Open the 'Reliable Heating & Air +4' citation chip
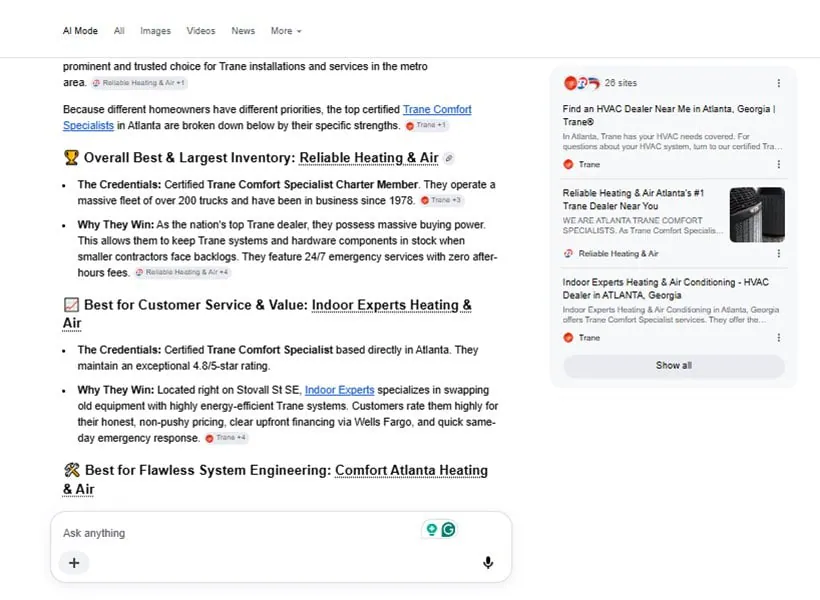The height and width of the screenshot is (600, 820). point(182,273)
